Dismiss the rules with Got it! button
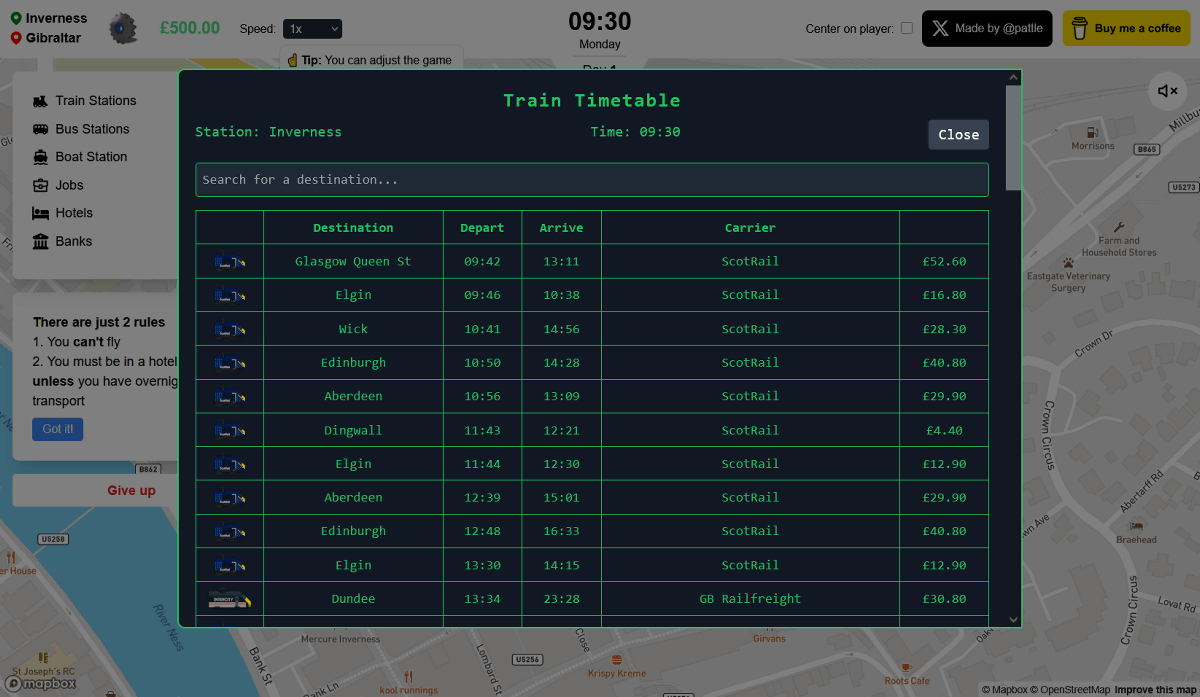Viewport: 1200px width, 697px height. pos(57,429)
